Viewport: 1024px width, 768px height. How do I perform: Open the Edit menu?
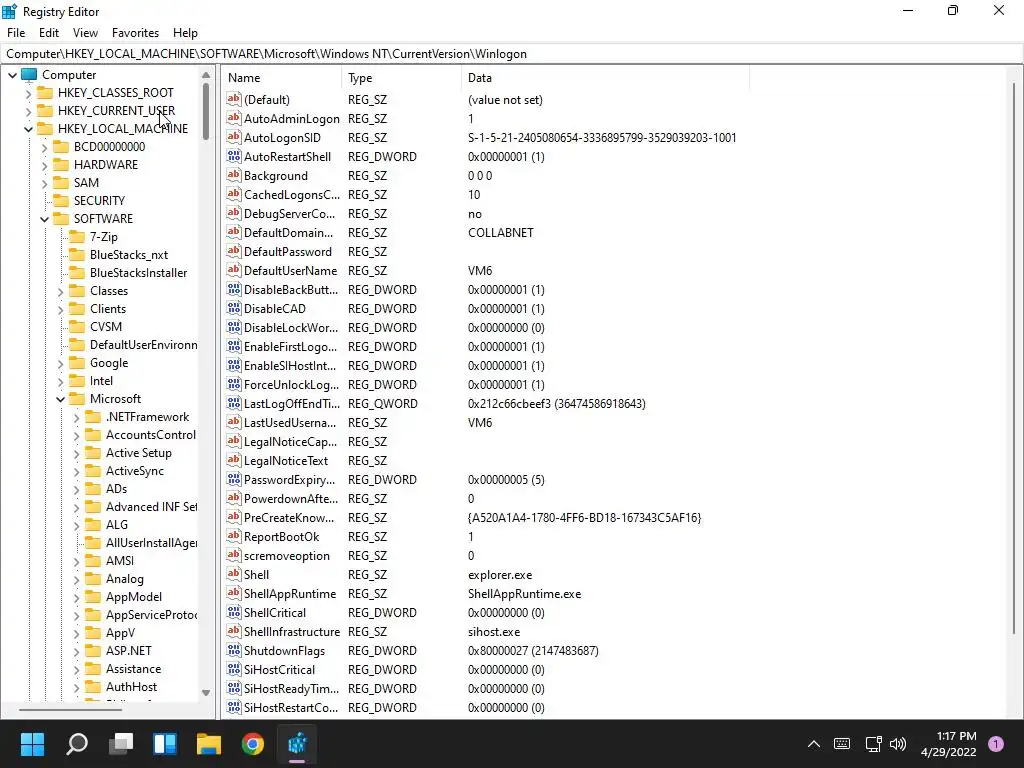(x=48, y=33)
